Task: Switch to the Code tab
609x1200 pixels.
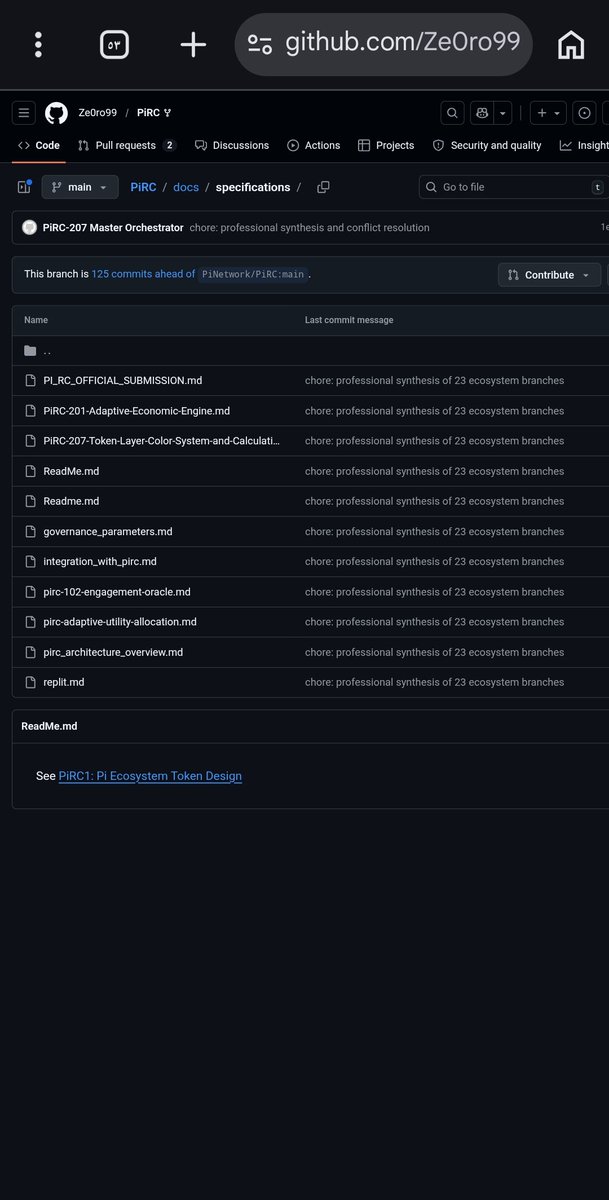Action: tap(39, 145)
